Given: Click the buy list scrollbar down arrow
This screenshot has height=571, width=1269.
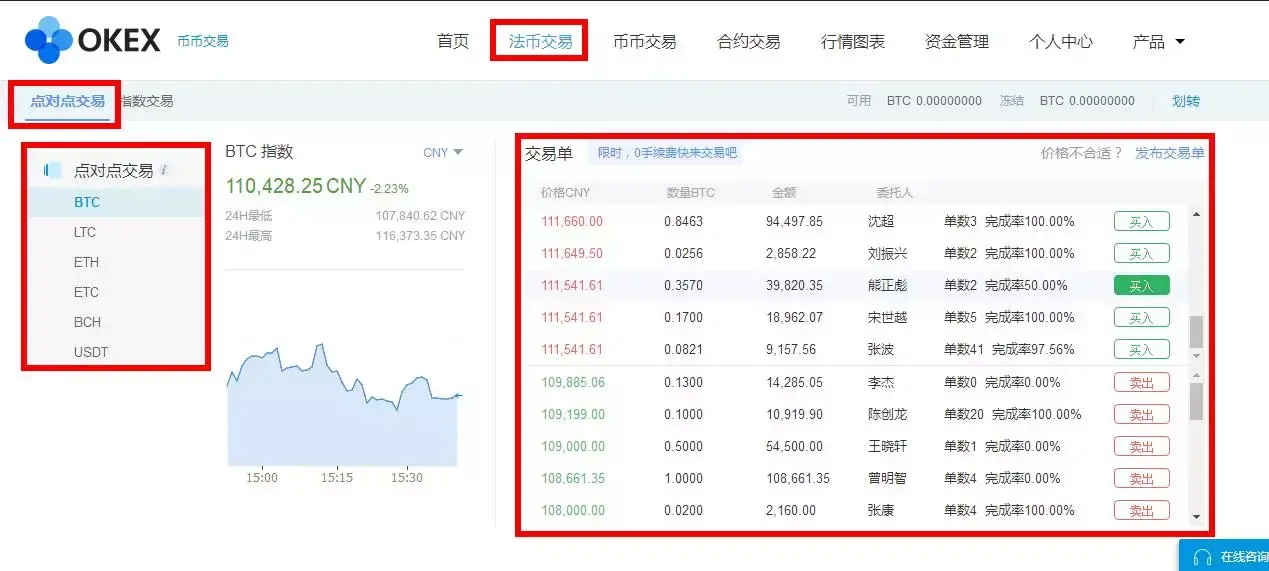Looking at the screenshot, I should click(x=1196, y=356).
